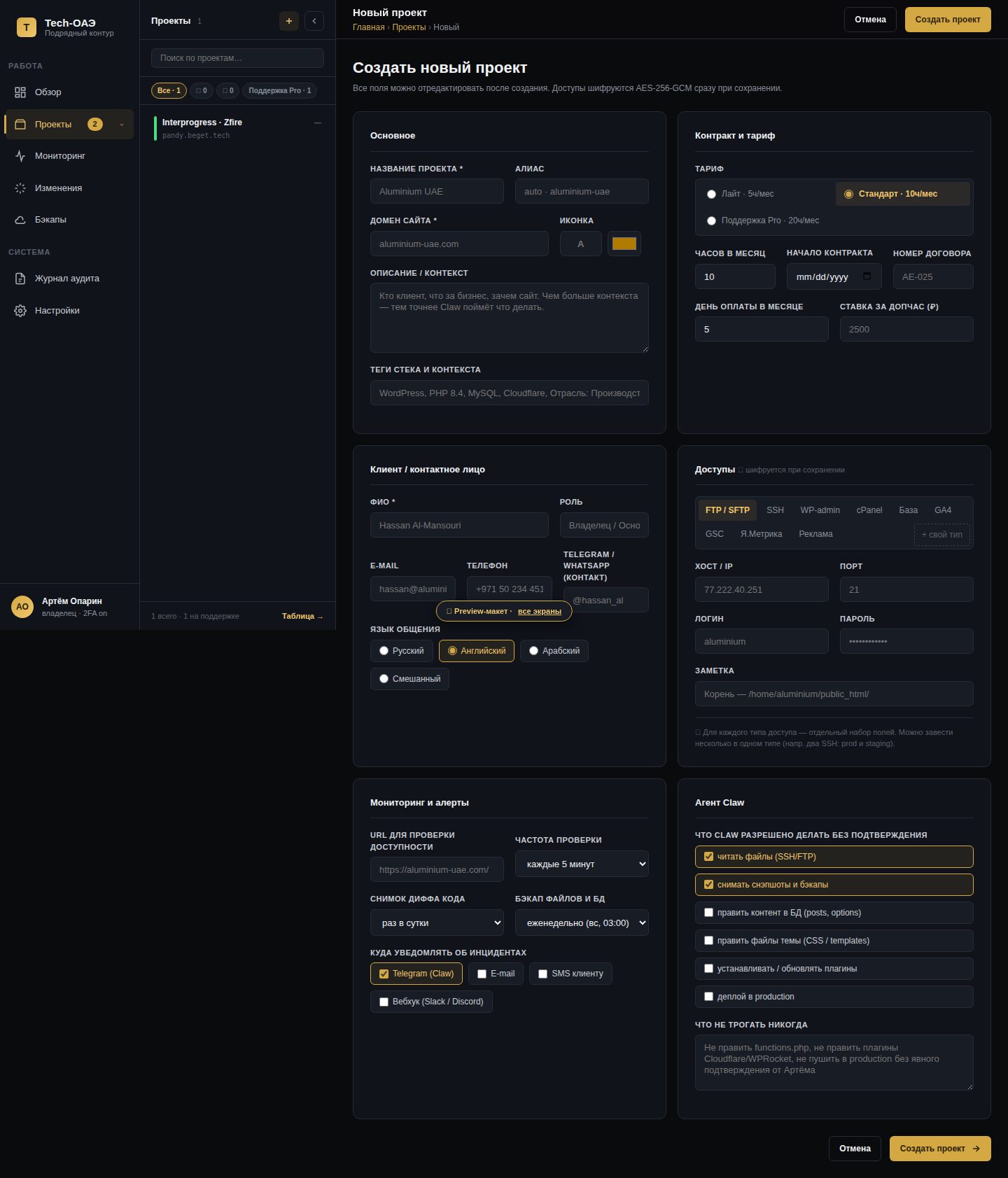Image resolution: width=1008 pixels, height=1178 pixels.
Task: Open Бэкапы cloud icon in sidebar
Action: click(20, 220)
